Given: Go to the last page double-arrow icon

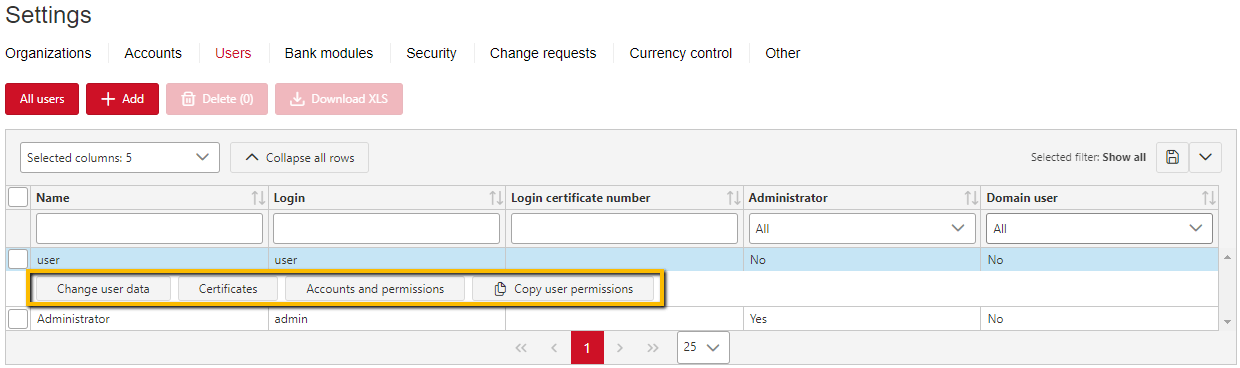Looking at the screenshot, I should click(x=653, y=348).
